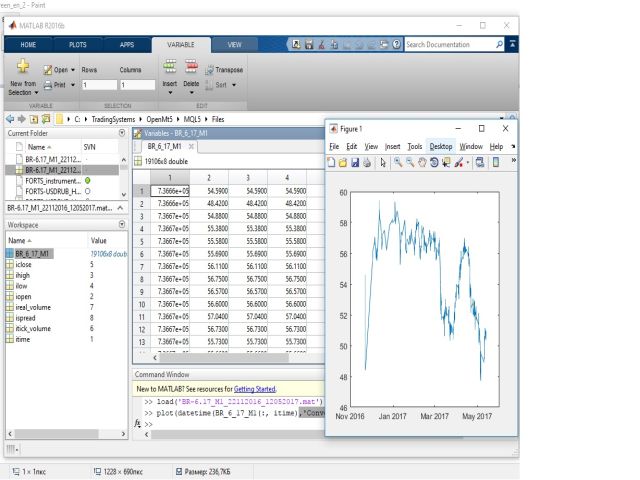Click Save Figure icon in Figure 1 toolbar
Viewport: 640px width, 480px height.
coord(355,162)
